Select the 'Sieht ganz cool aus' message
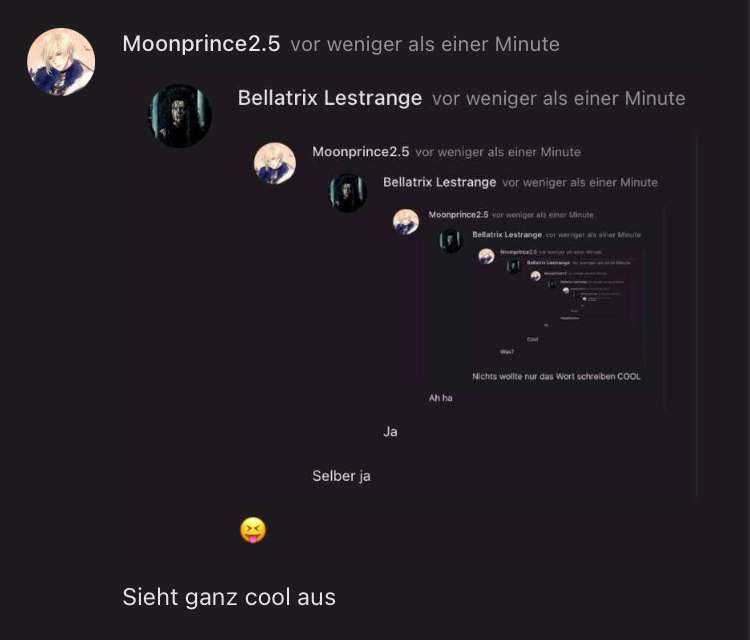 pos(229,597)
